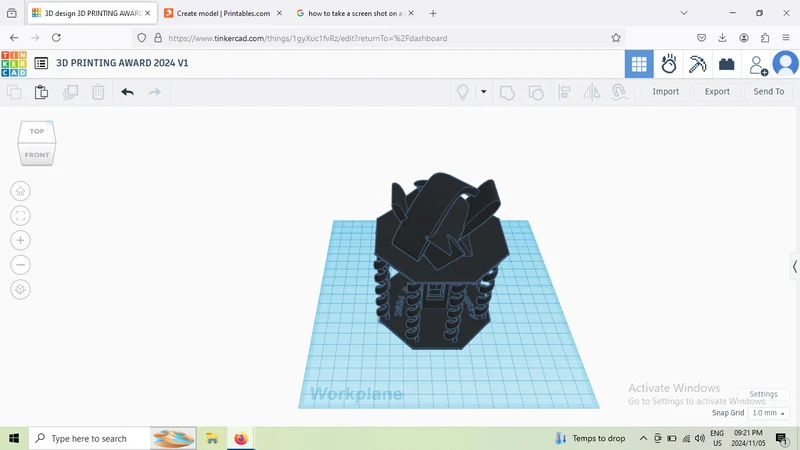This screenshot has height=450, width=800.
Task: Toggle orthographic perspective view cube icon
Action: (20, 289)
